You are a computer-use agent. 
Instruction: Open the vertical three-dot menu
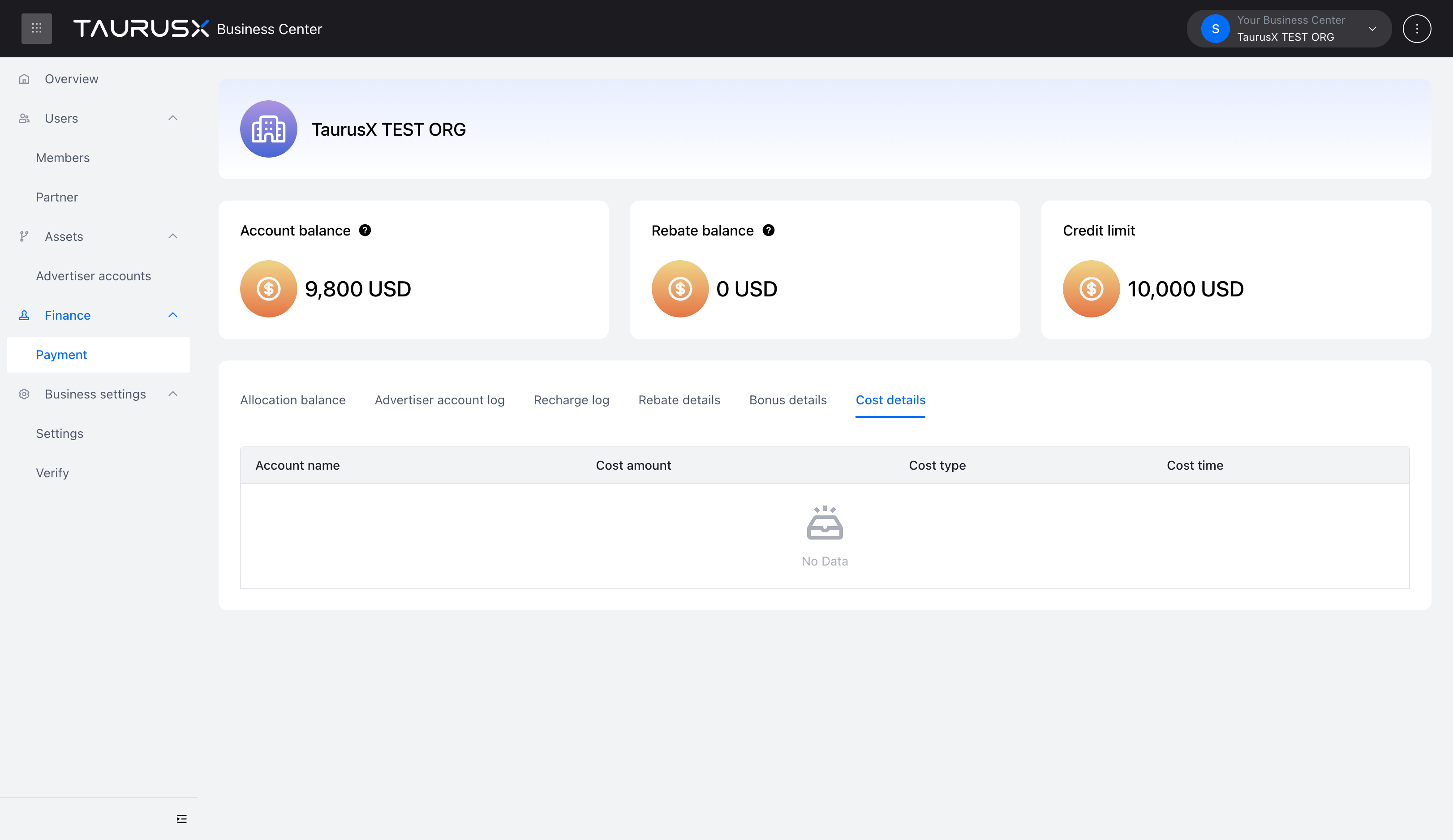1417,28
